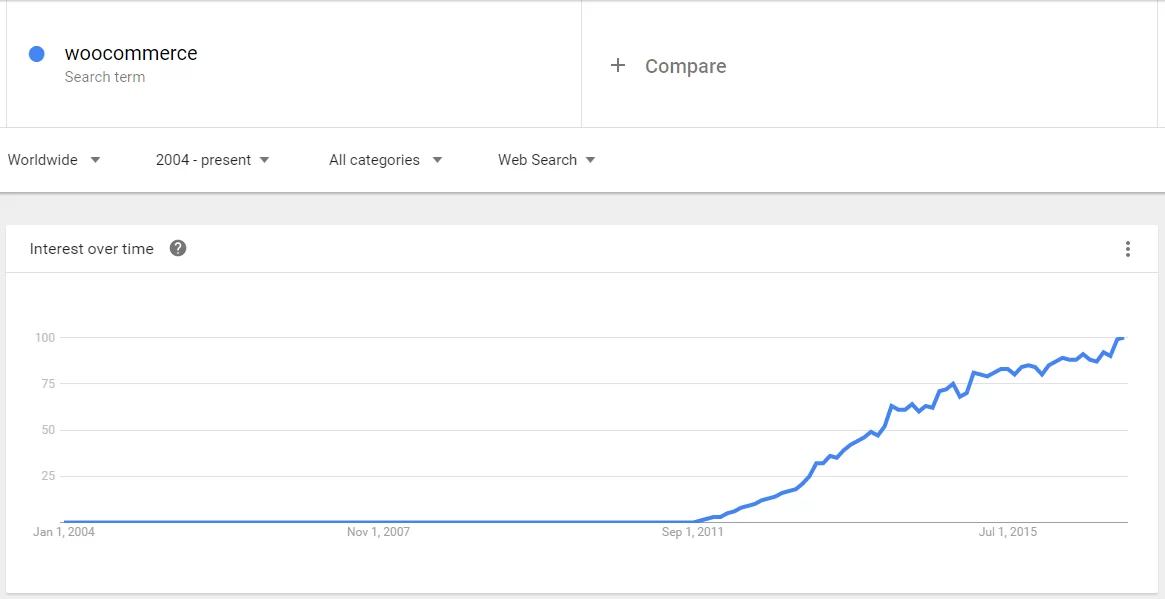Click the plus icon beside Compare
The height and width of the screenshot is (599, 1165).
pyautogui.click(x=618, y=65)
